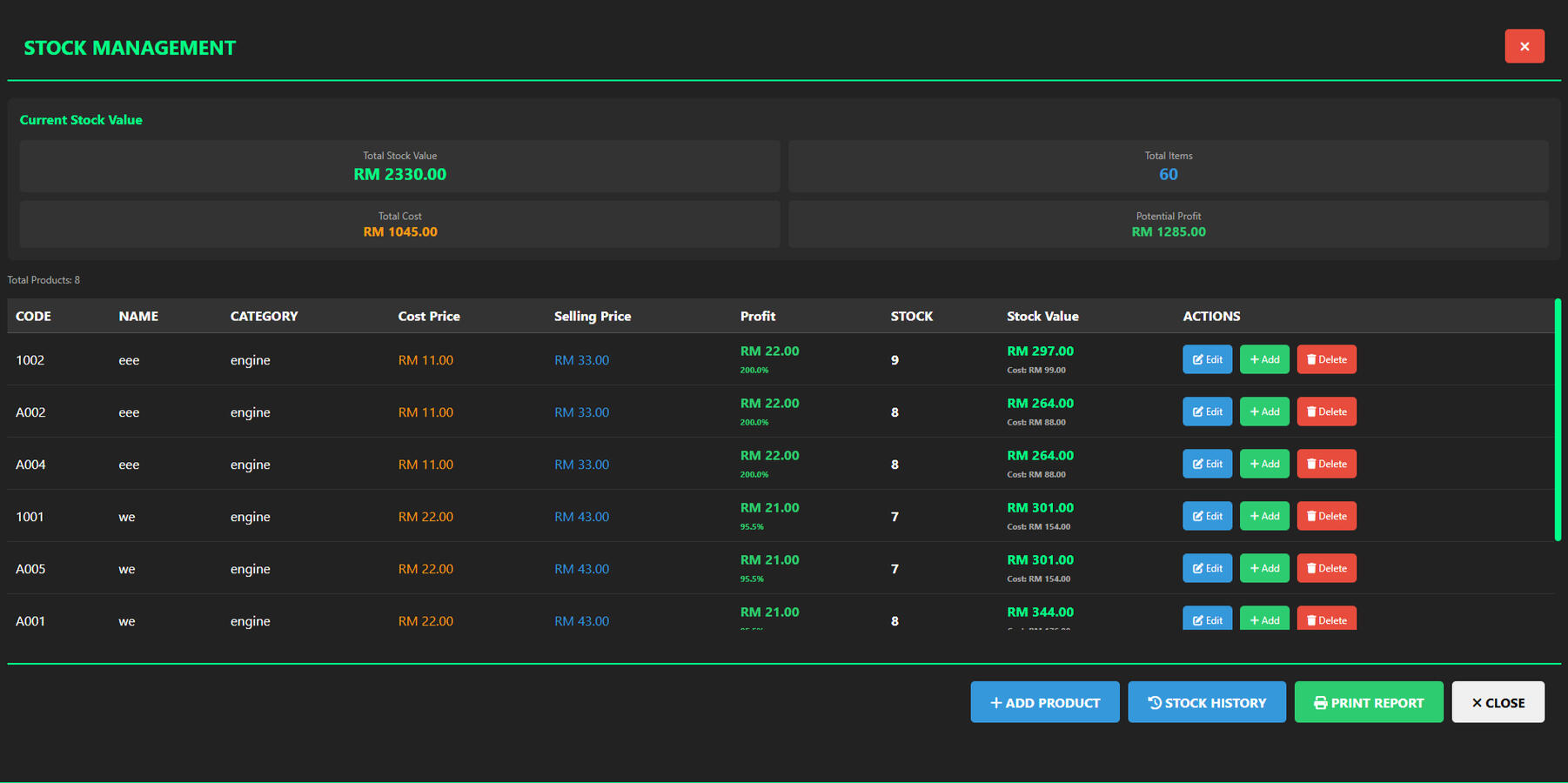1568x783 pixels.
Task: Click the STOCK column header
Action: 911,316
